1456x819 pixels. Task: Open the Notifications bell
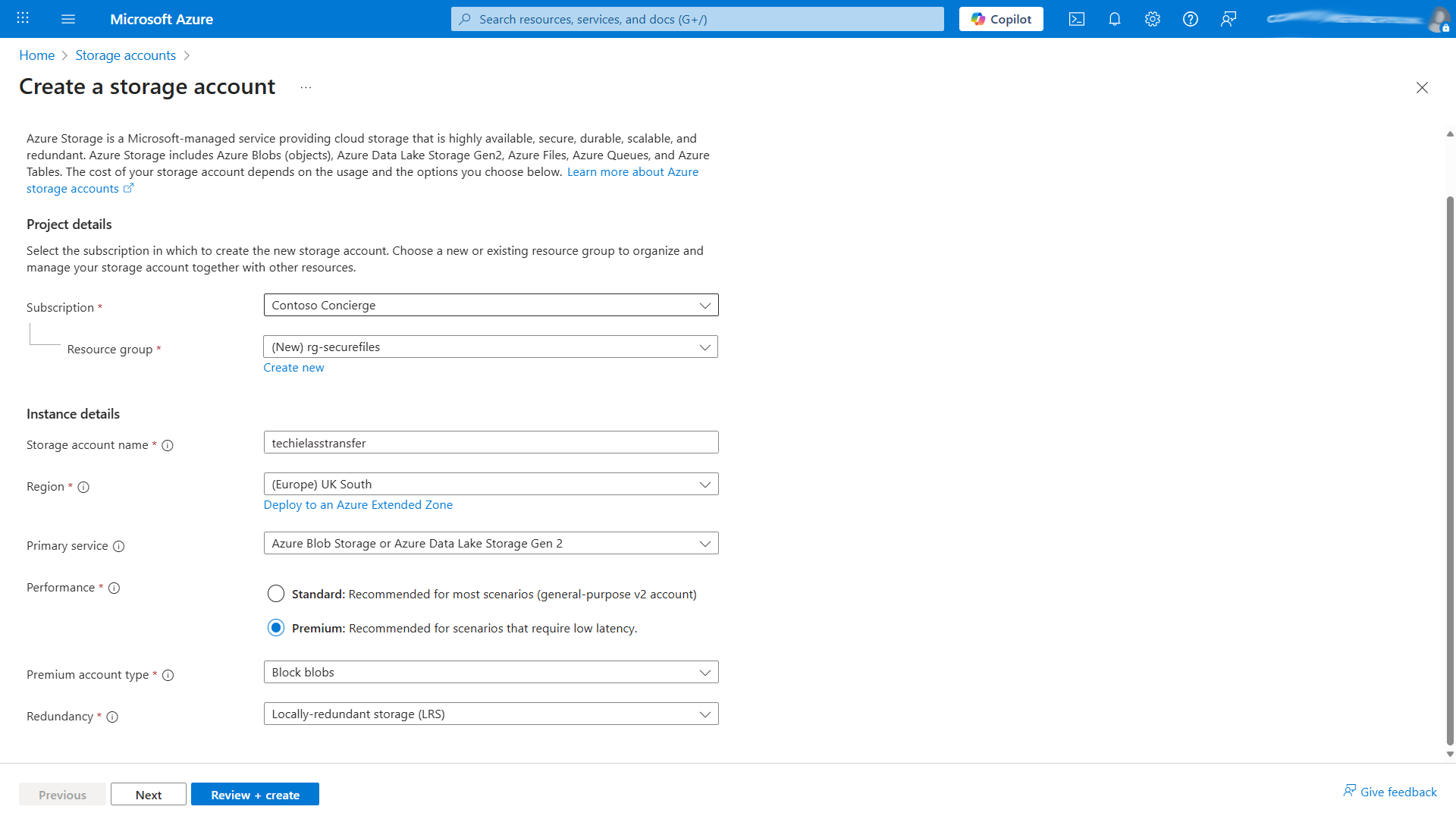[1114, 19]
